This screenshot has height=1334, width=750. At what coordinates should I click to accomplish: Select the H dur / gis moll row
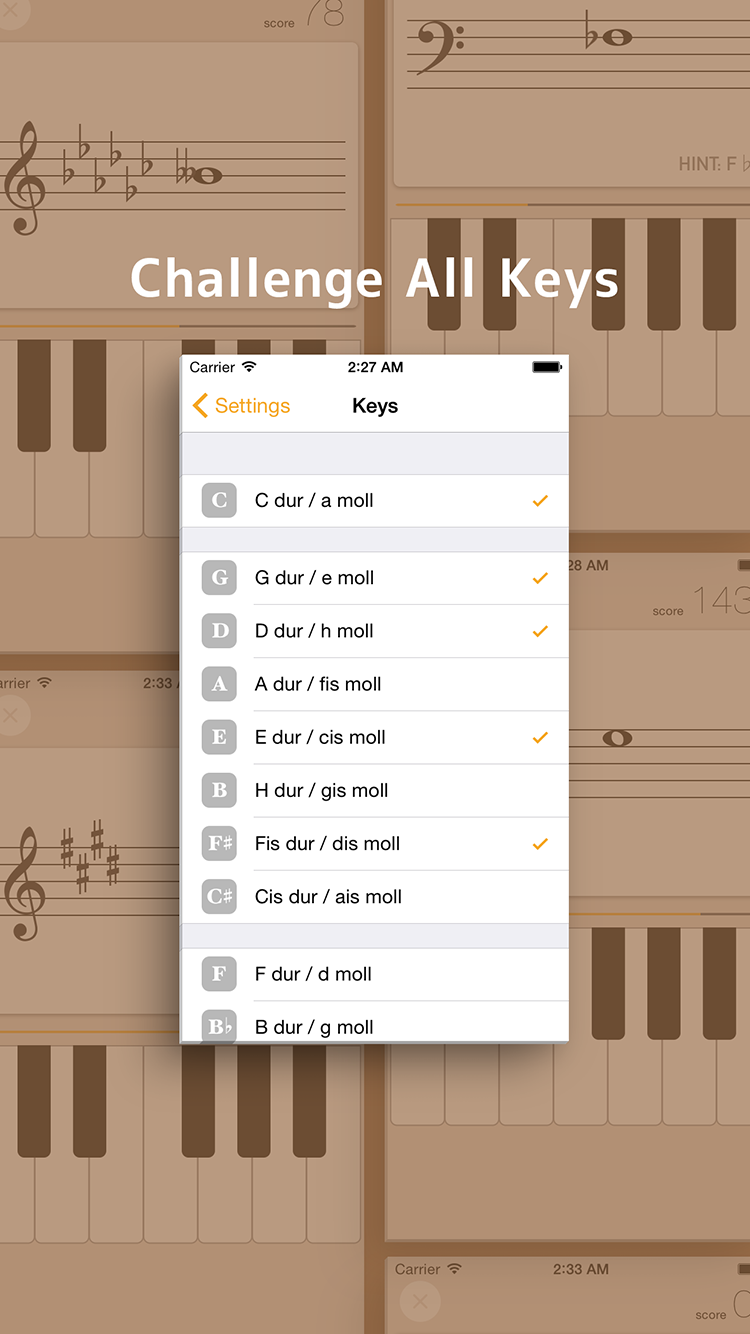(x=374, y=790)
